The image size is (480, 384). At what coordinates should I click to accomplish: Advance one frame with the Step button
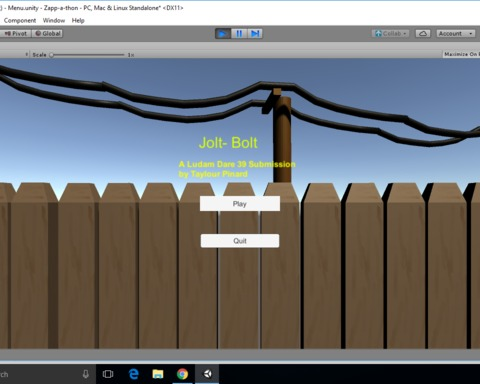255,34
